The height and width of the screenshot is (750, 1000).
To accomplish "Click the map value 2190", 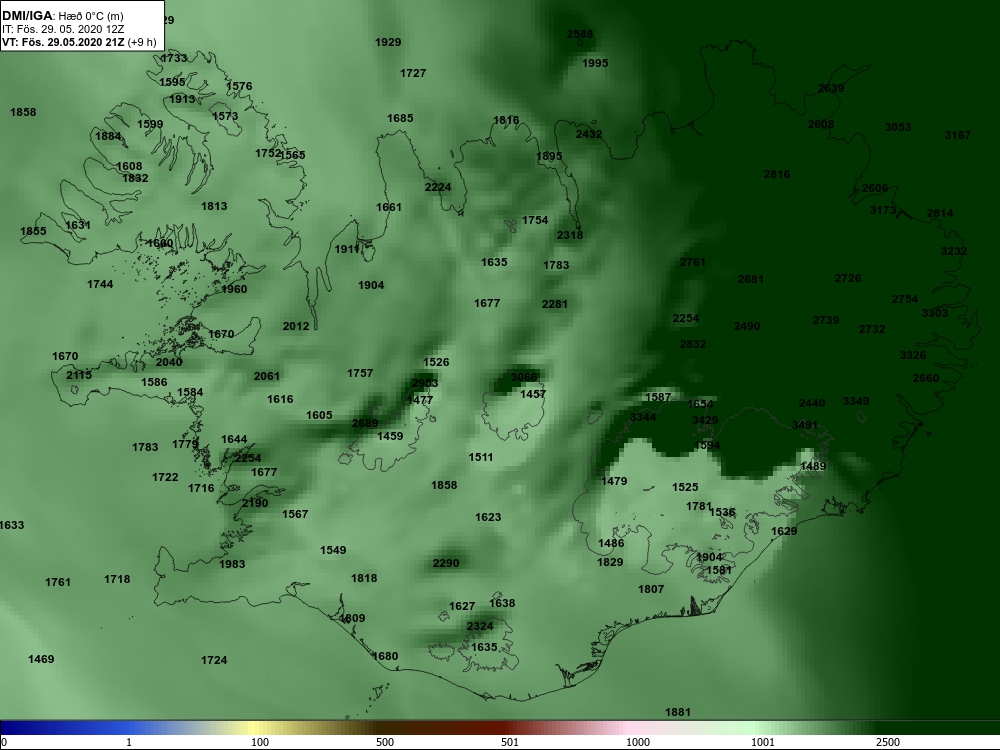I will coord(255,503).
